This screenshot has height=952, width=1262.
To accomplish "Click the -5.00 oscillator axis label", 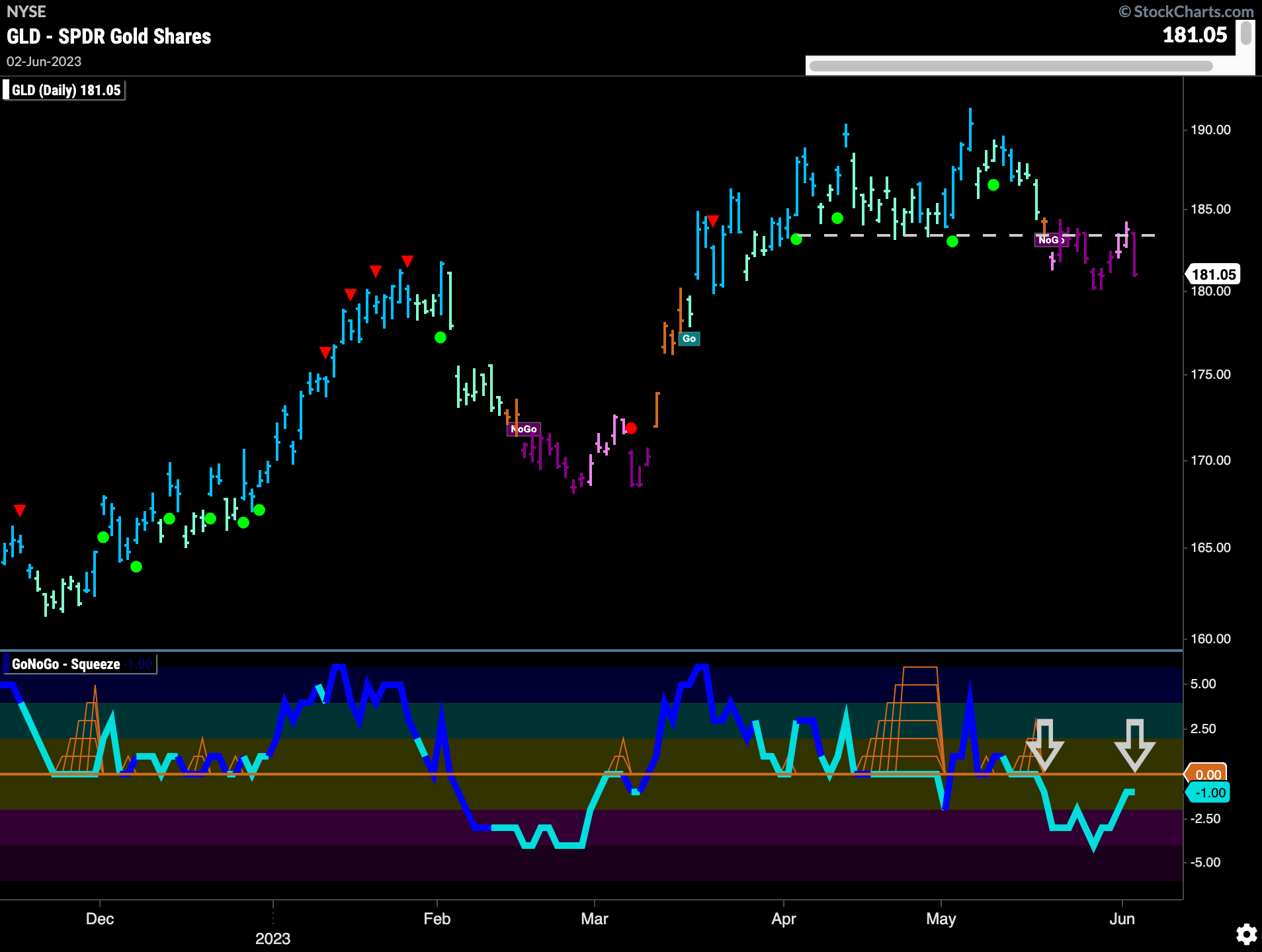I will pos(1206,862).
